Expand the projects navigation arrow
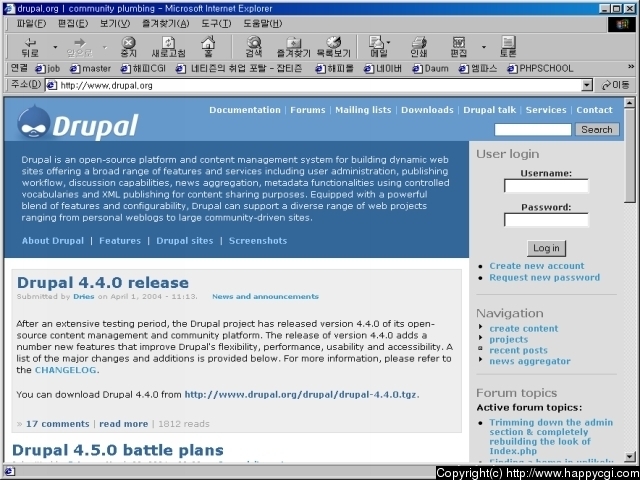 pos(481,338)
